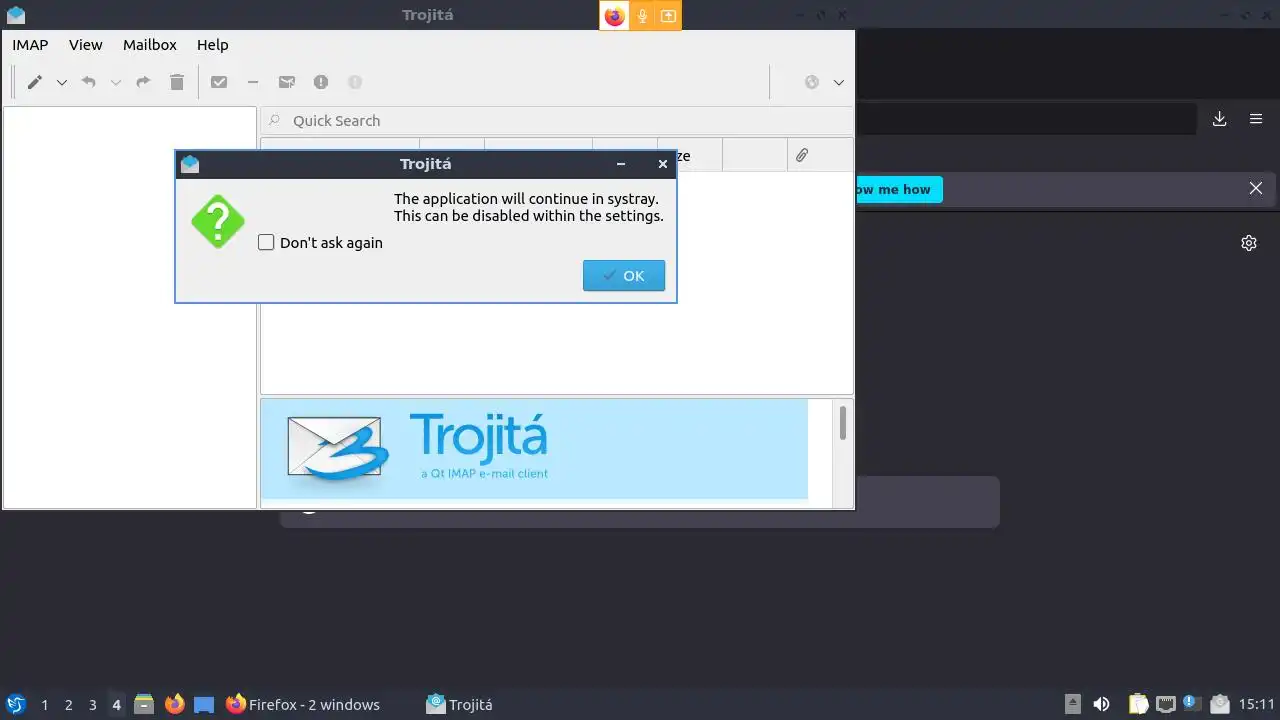The width and height of the screenshot is (1280, 720).
Task: Click the notification info tray icon
Action: [1191, 704]
